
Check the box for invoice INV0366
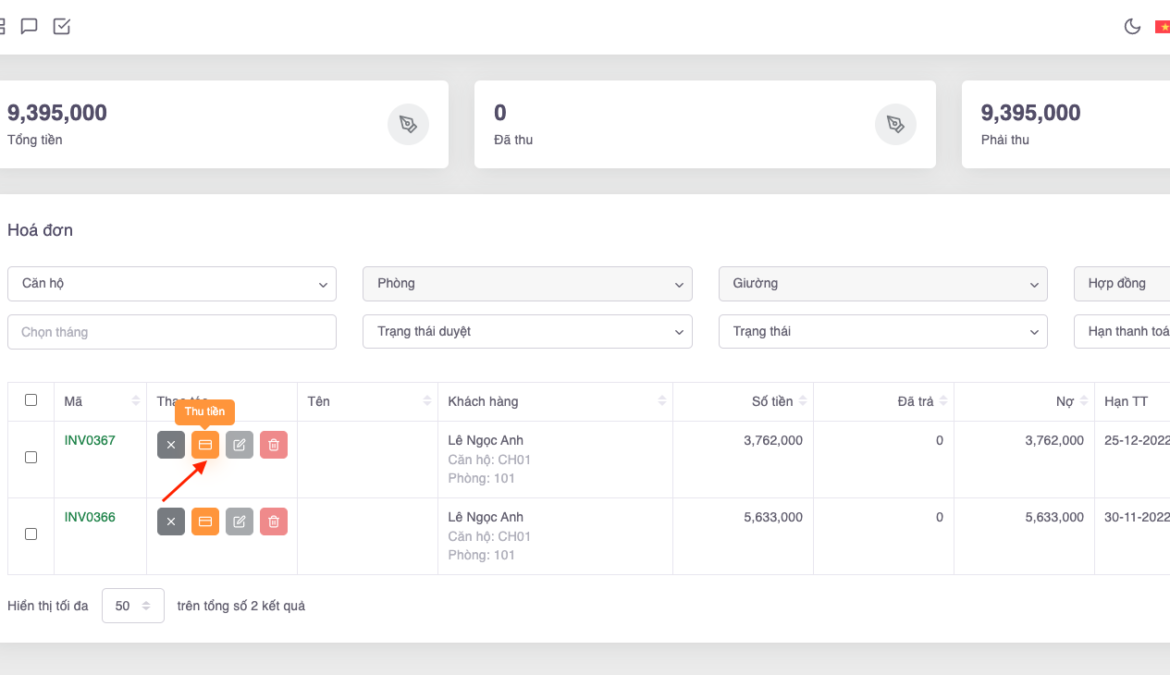31,534
